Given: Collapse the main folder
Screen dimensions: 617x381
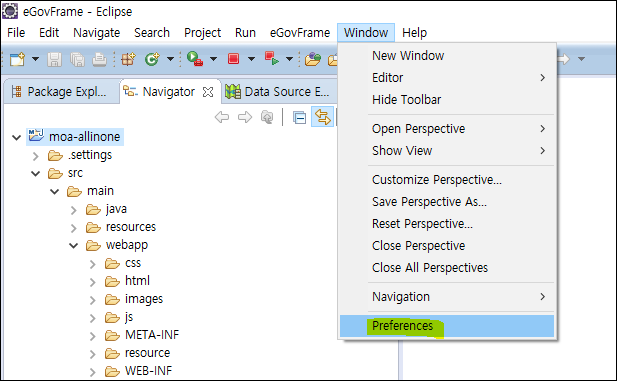Looking at the screenshot, I should (x=55, y=192).
